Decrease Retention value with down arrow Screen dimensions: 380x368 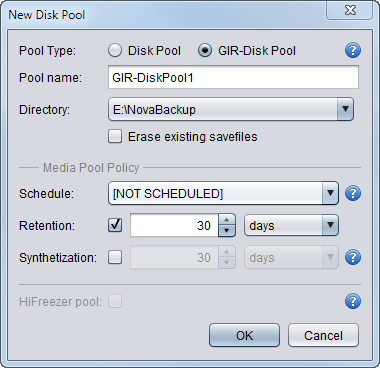[x=227, y=231]
